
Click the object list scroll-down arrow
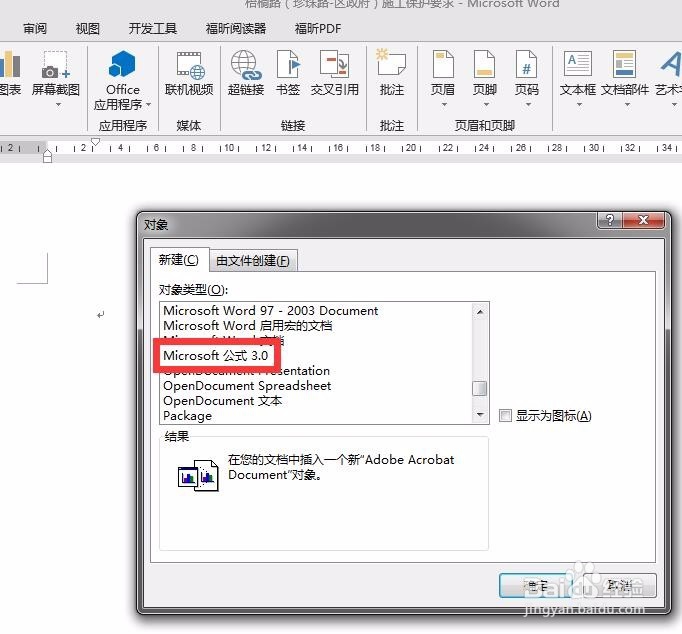click(480, 415)
